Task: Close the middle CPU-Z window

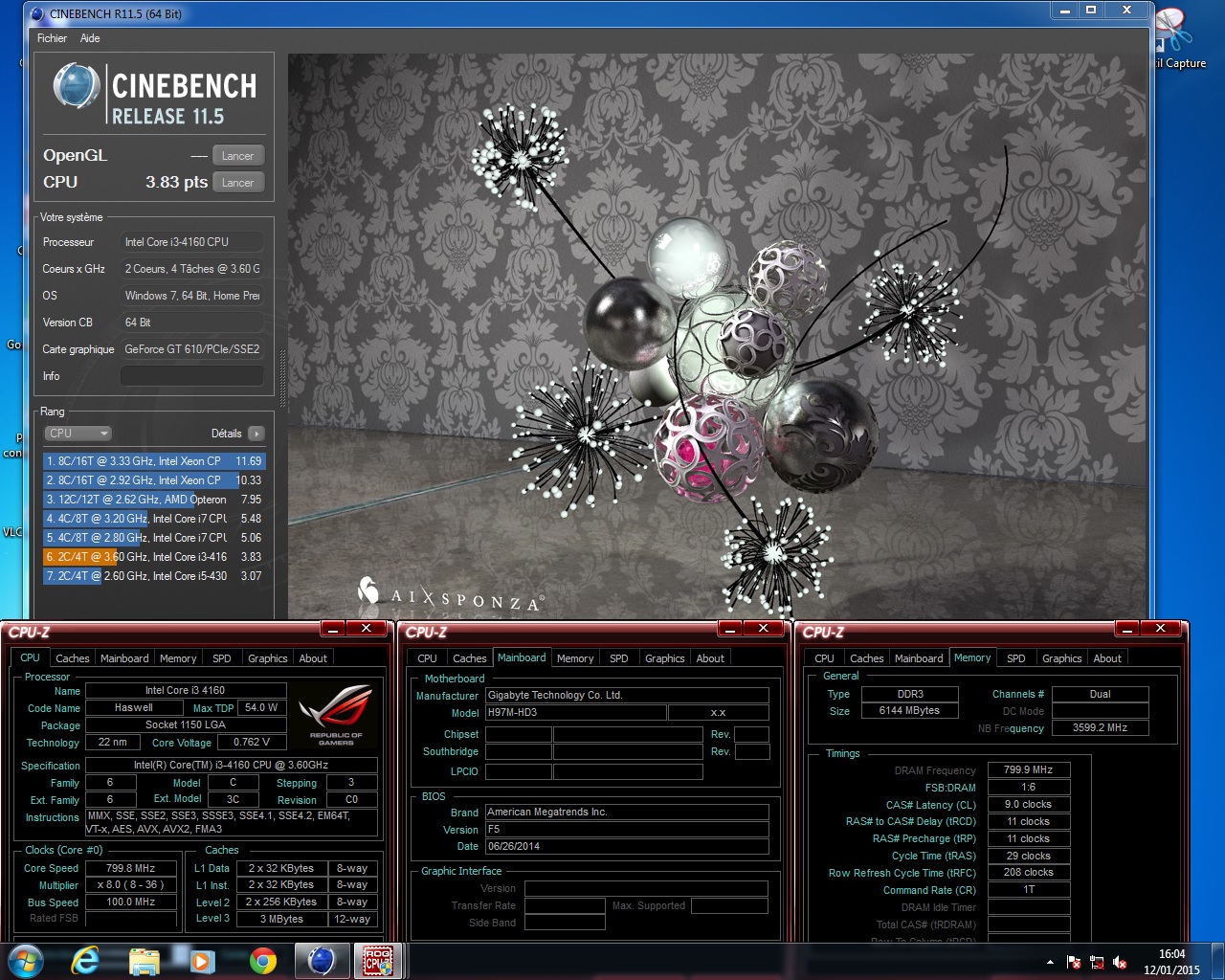Action: pyautogui.click(x=763, y=629)
